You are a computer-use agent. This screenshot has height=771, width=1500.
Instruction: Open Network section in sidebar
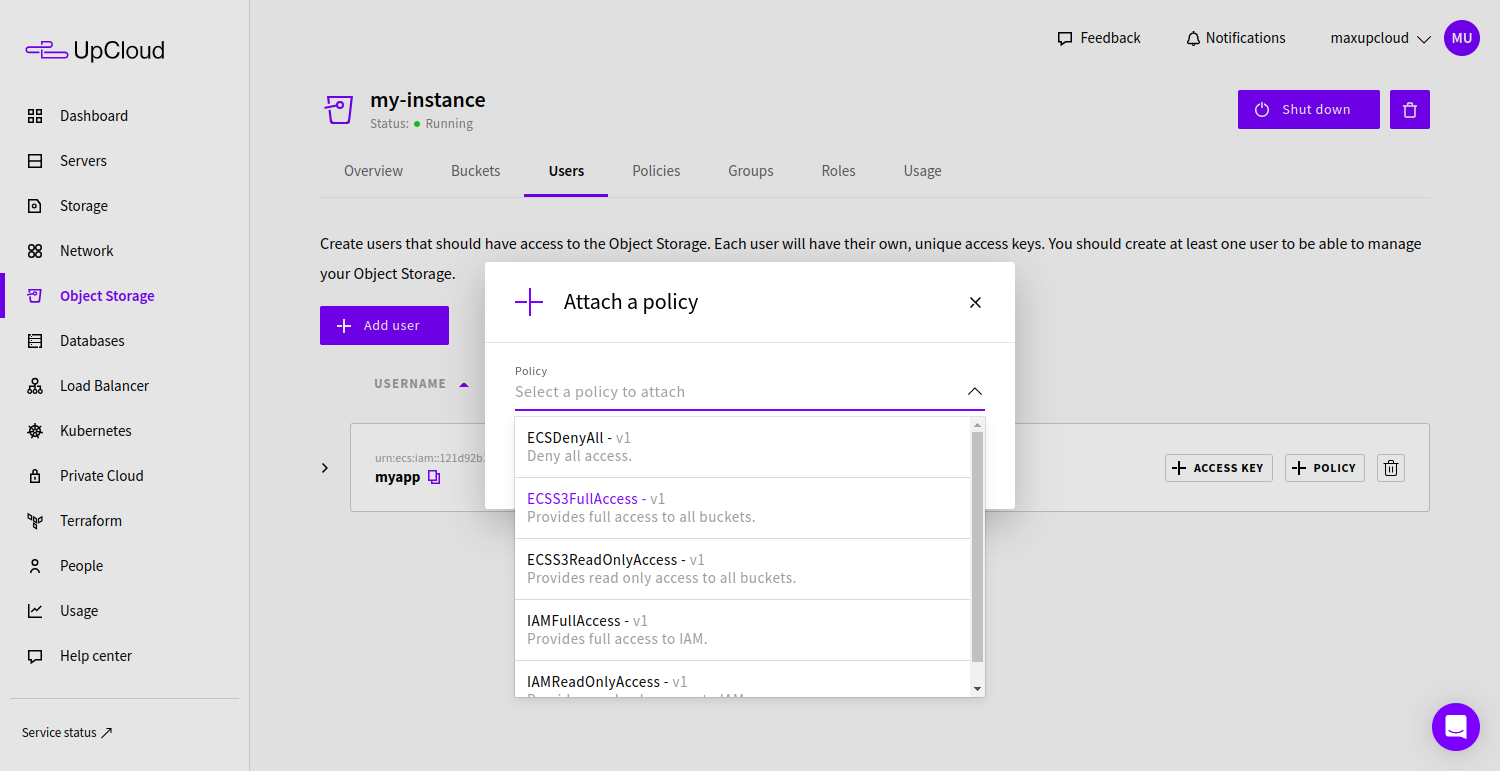86,251
